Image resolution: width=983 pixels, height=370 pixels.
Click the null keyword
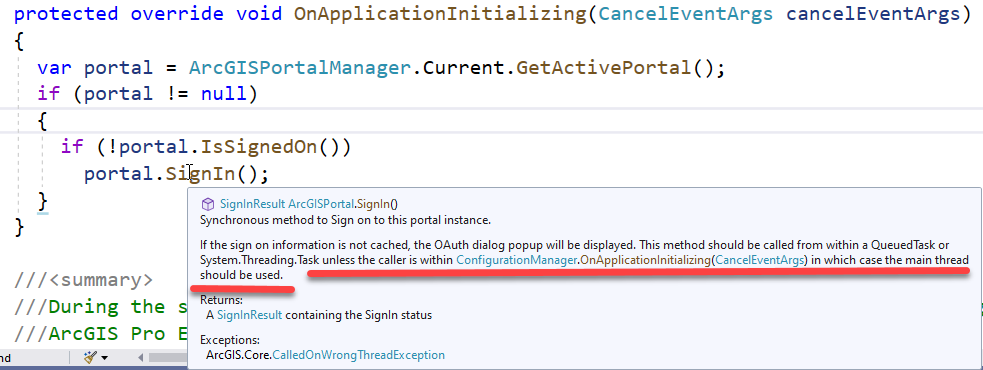pyautogui.click(x=224, y=94)
